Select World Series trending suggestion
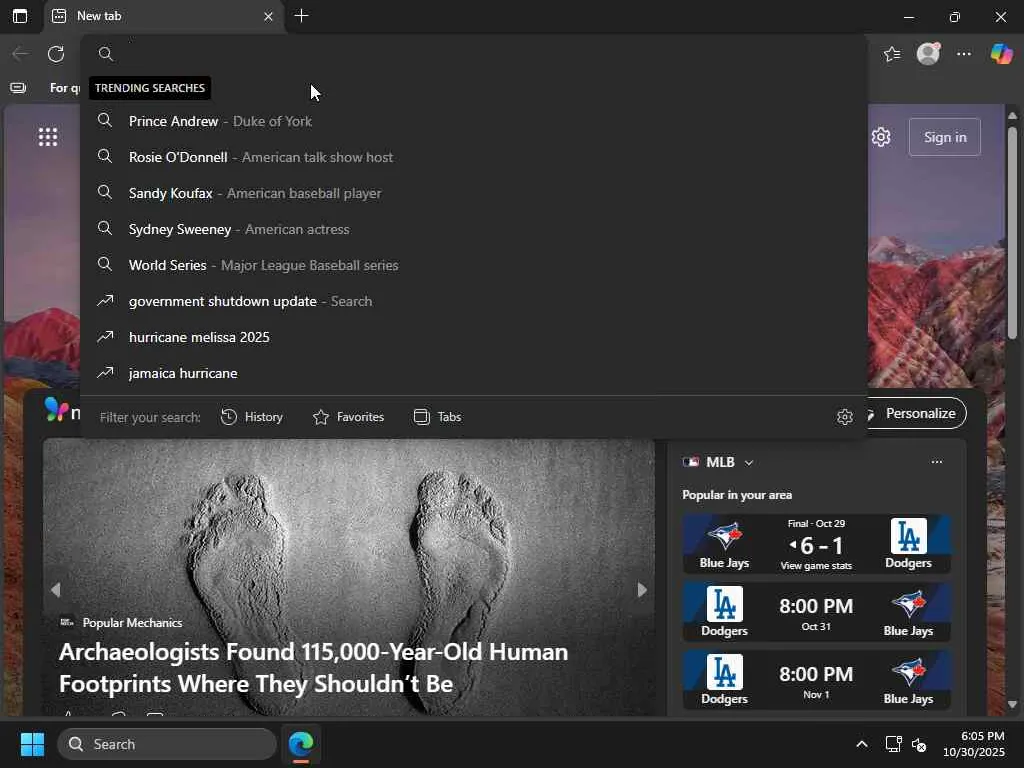1024x768 pixels. [x=473, y=264]
